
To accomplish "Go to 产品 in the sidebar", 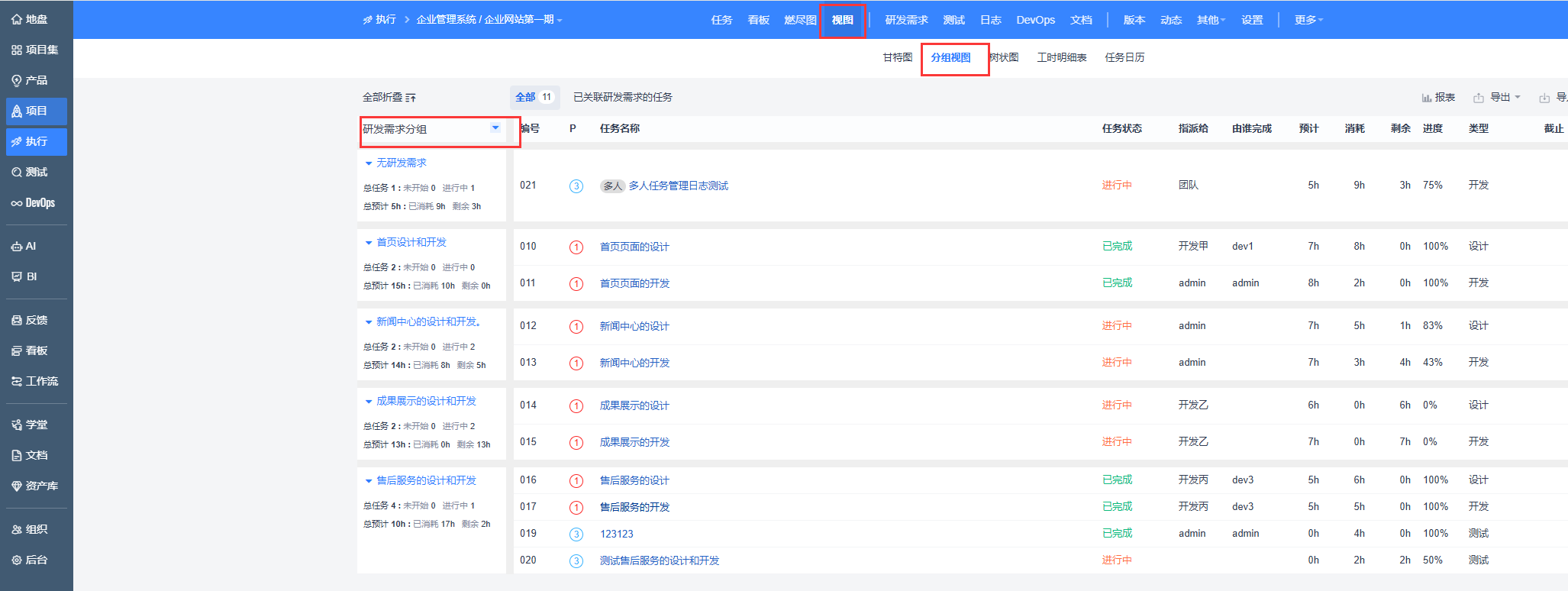I will point(30,80).
